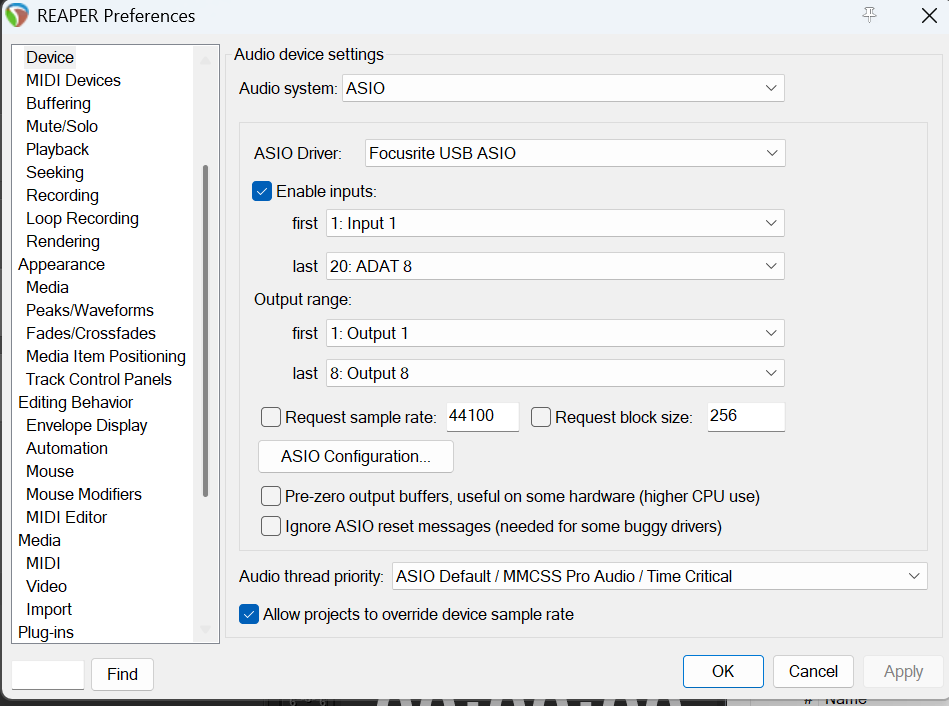Select Plug-ins category

(46, 633)
